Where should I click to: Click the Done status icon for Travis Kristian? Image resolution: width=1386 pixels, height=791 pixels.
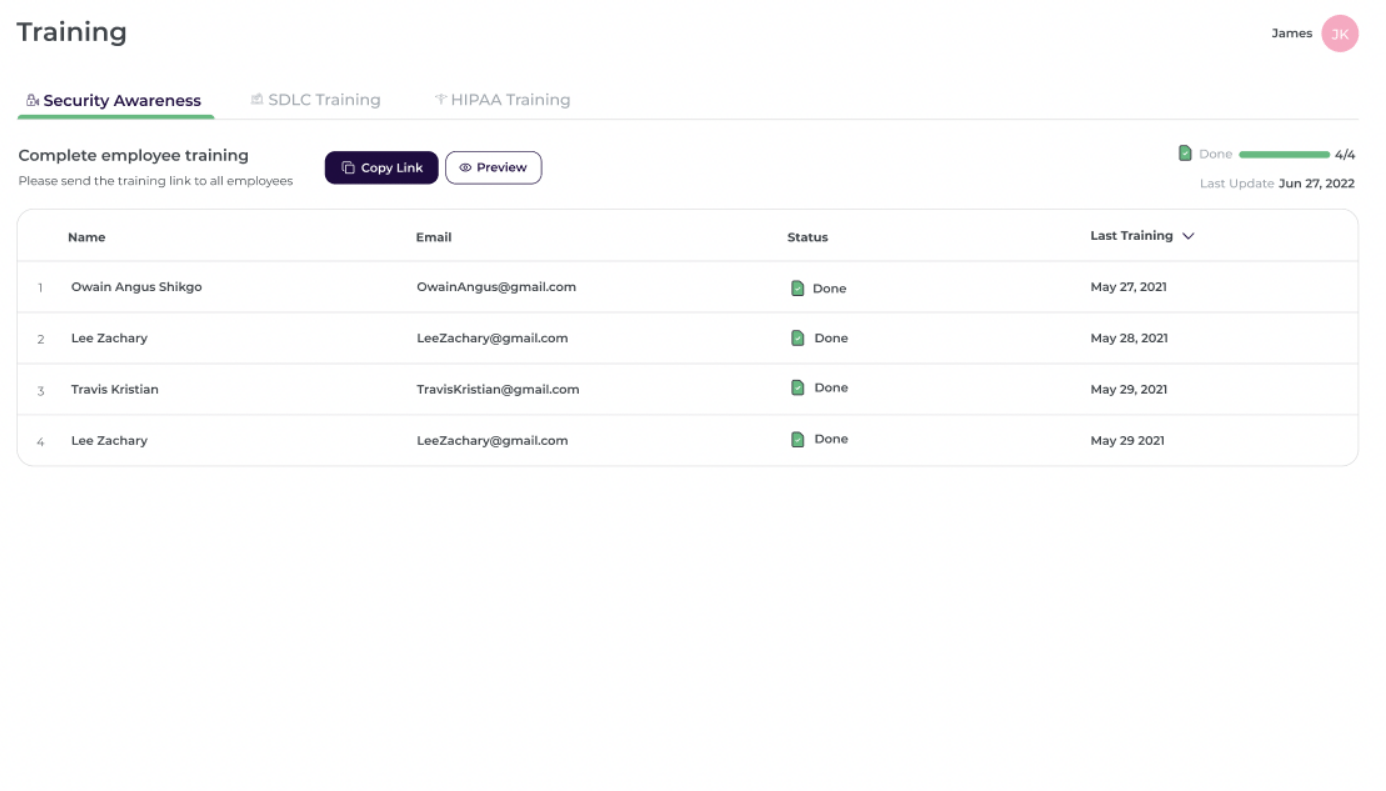[x=797, y=388]
